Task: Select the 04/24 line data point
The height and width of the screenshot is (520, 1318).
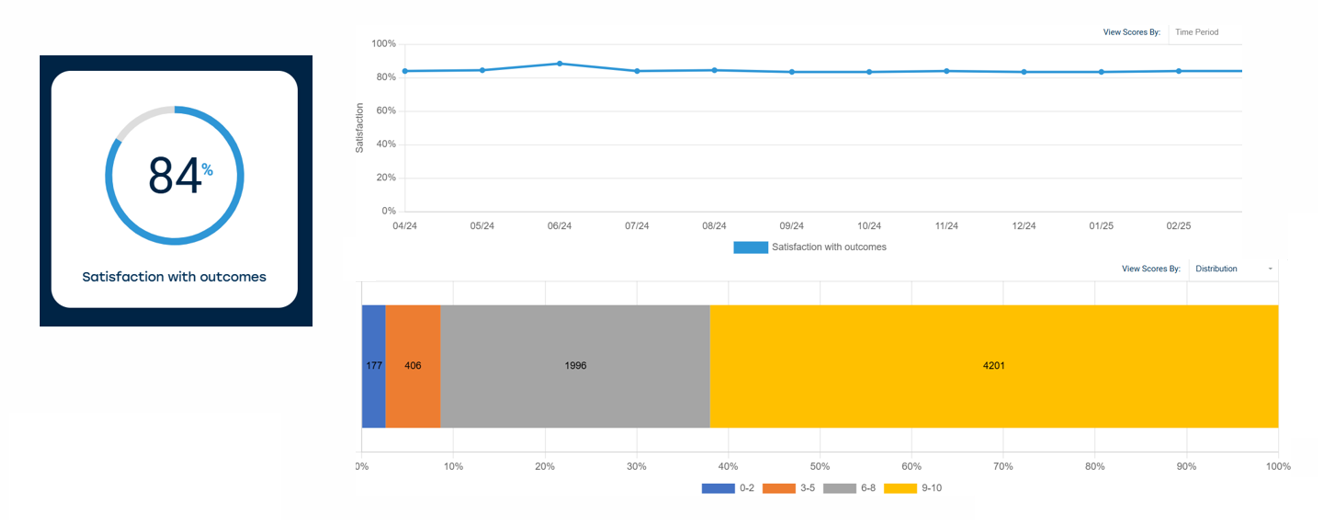Action: pyautogui.click(x=405, y=71)
